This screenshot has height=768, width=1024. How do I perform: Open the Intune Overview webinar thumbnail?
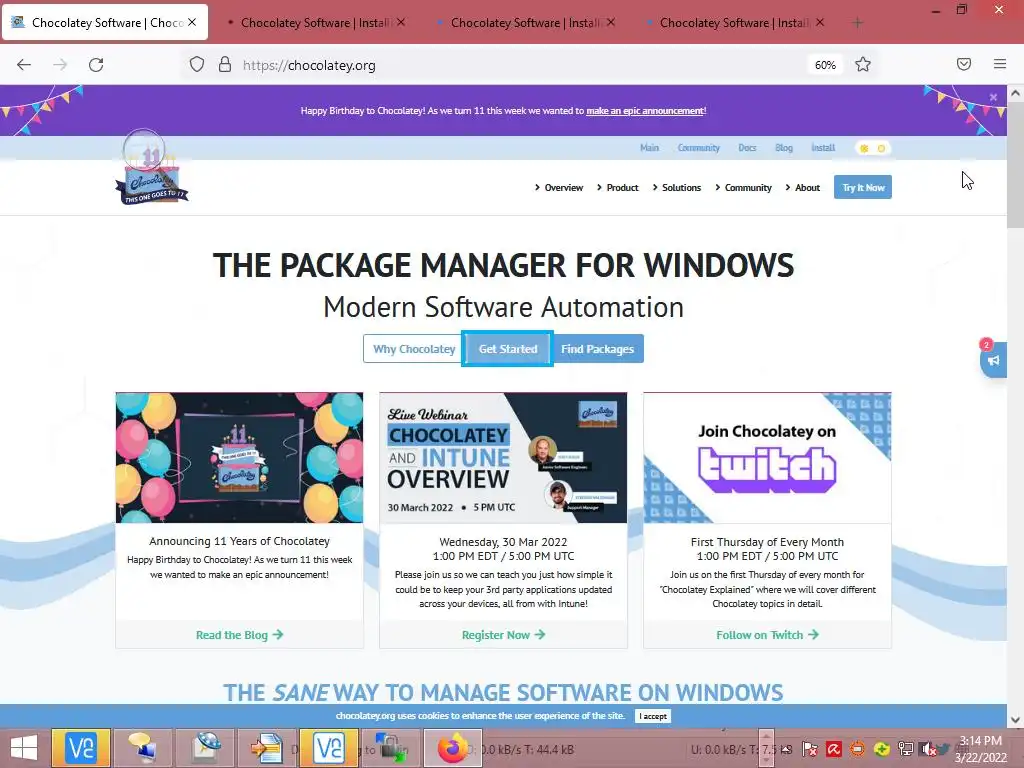point(503,458)
